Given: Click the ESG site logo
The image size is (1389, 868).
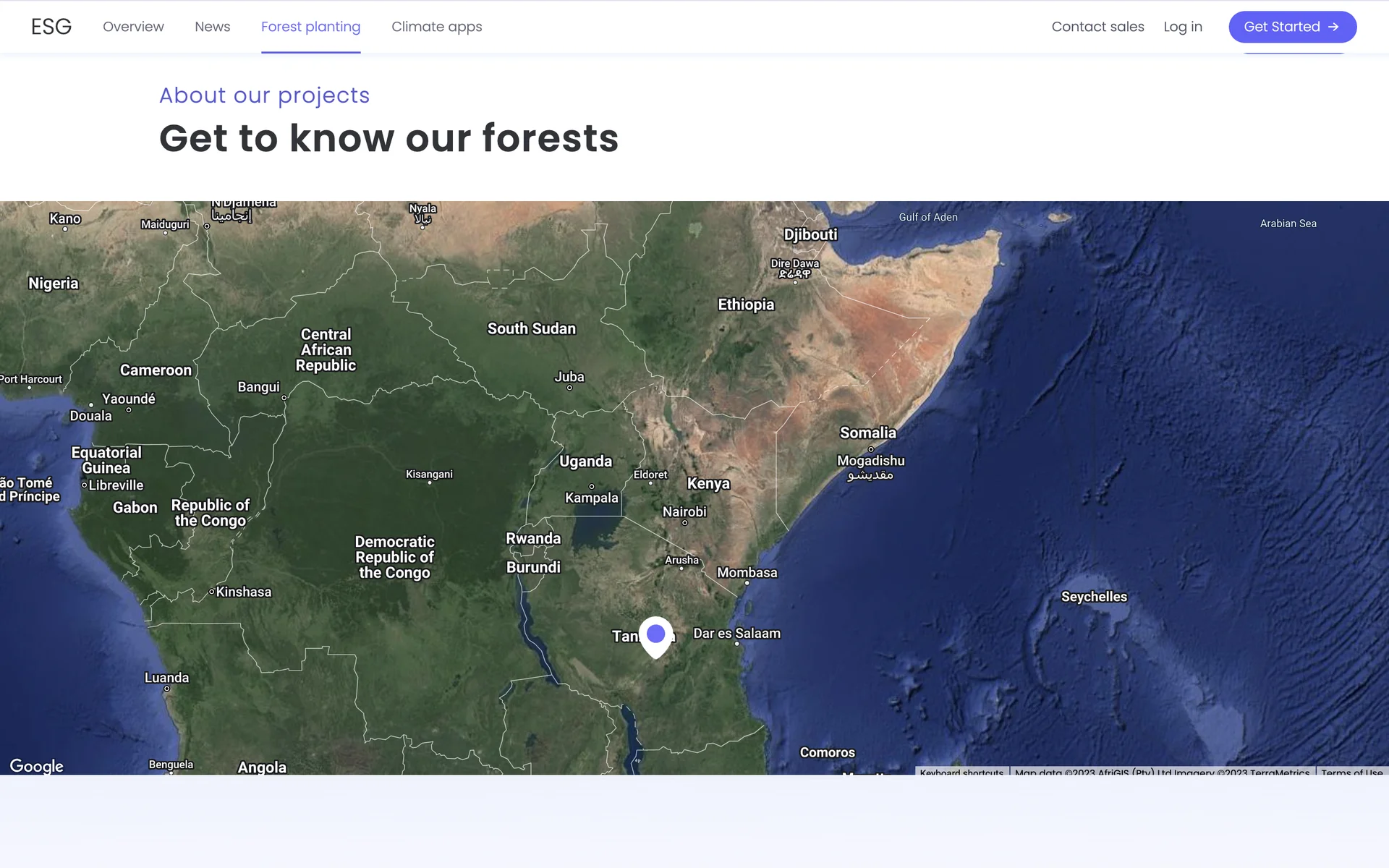Looking at the screenshot, I should tap(51, 27).
